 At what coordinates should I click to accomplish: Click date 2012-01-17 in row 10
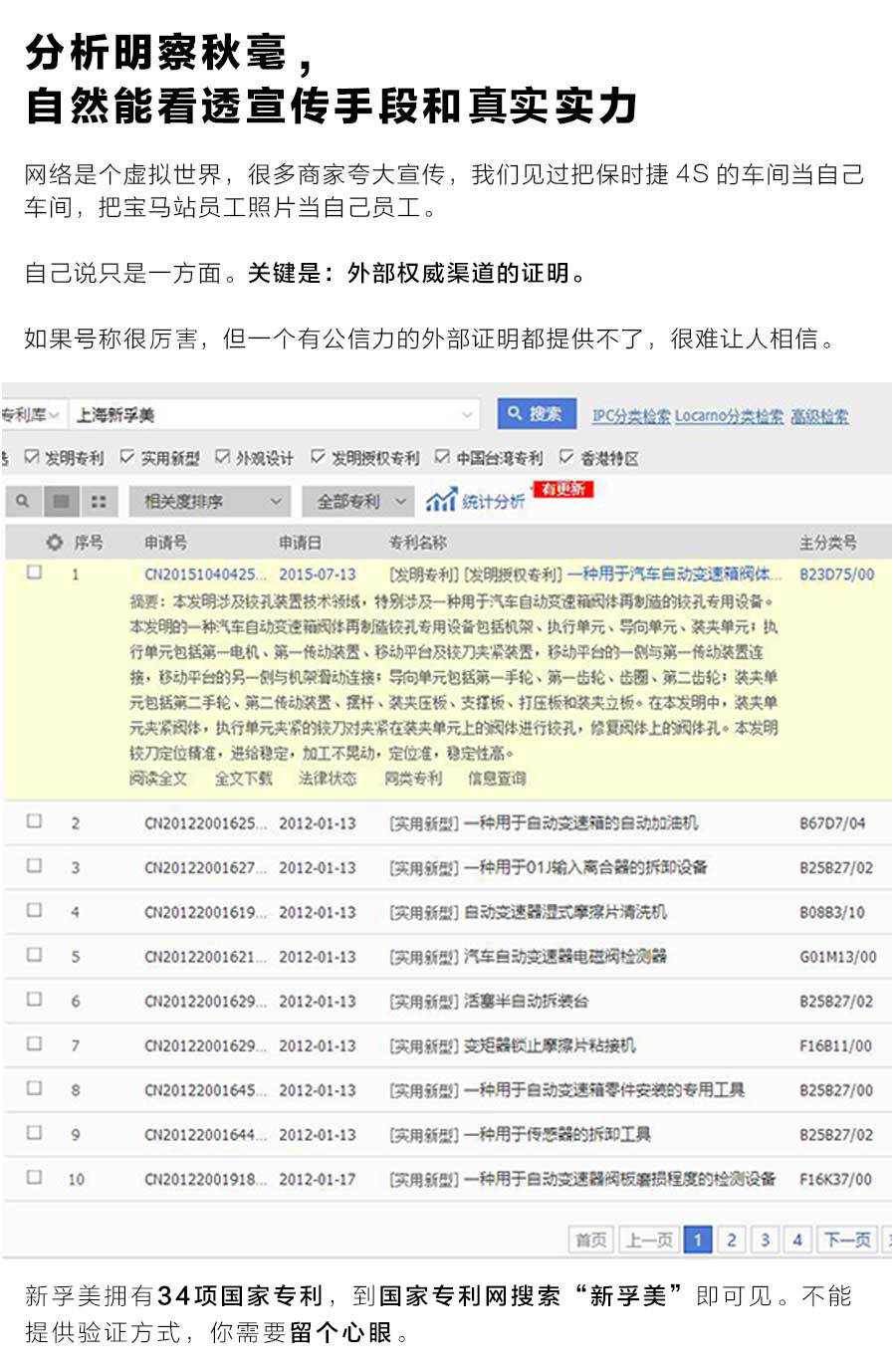click(318, 1179)
